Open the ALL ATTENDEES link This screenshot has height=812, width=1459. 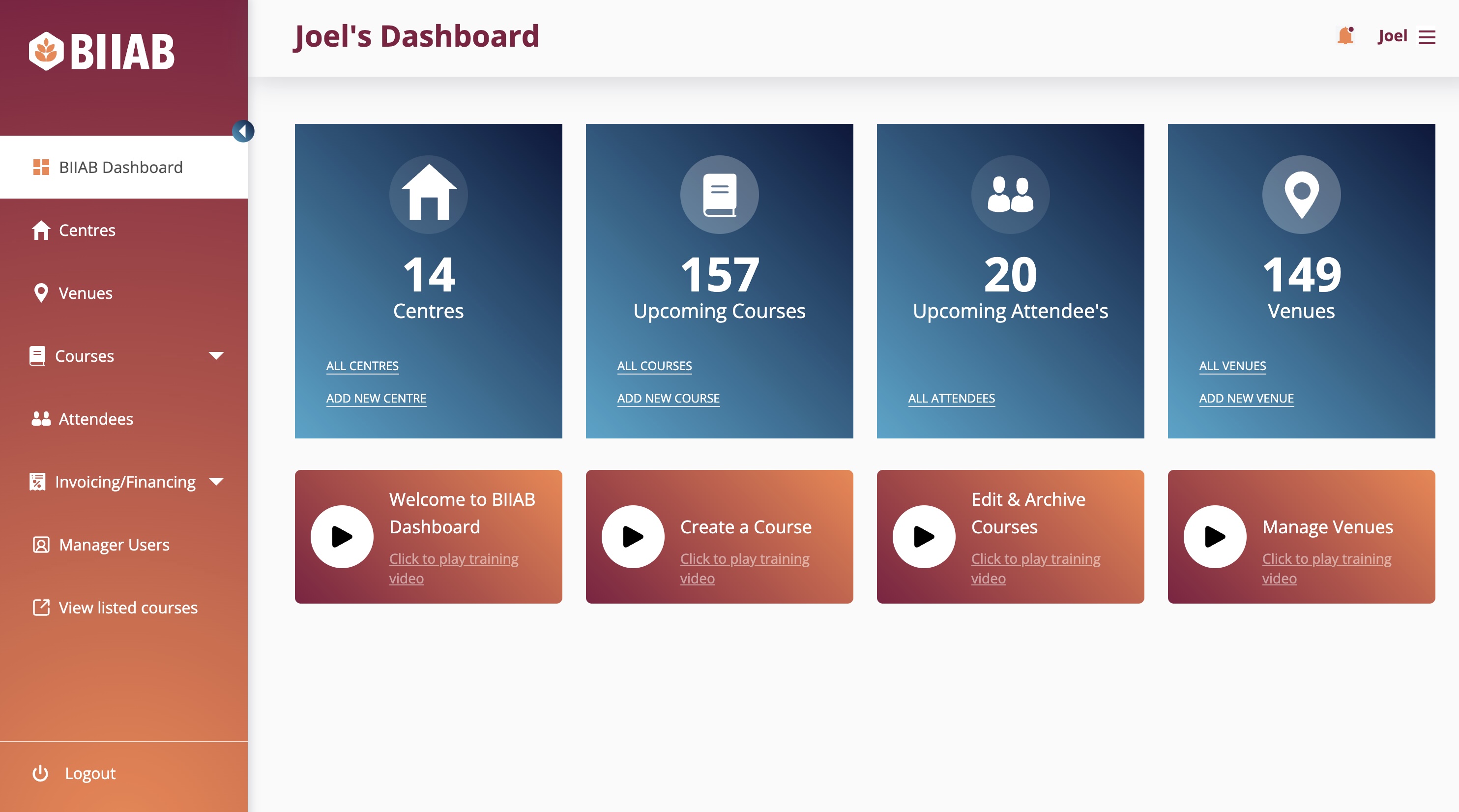point(952,398)
